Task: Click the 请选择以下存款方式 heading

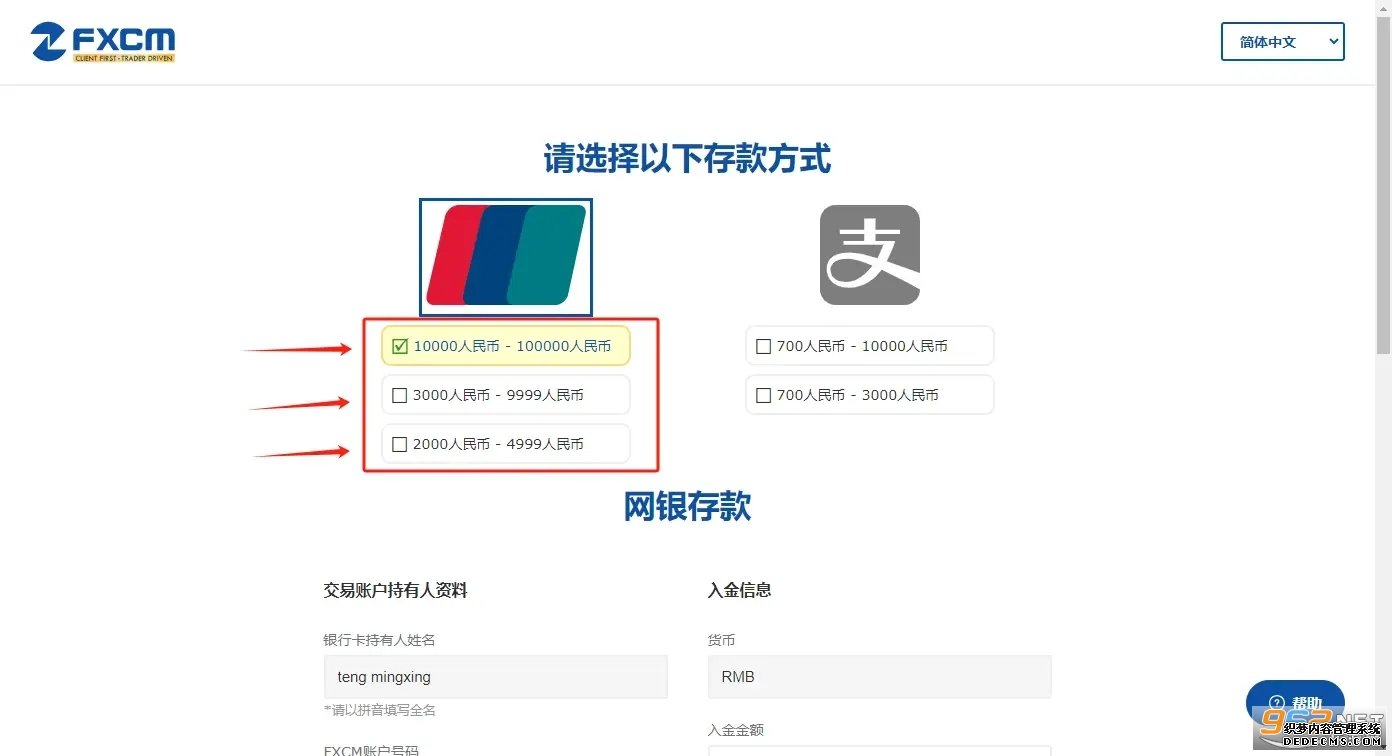Action: (687, 159)
